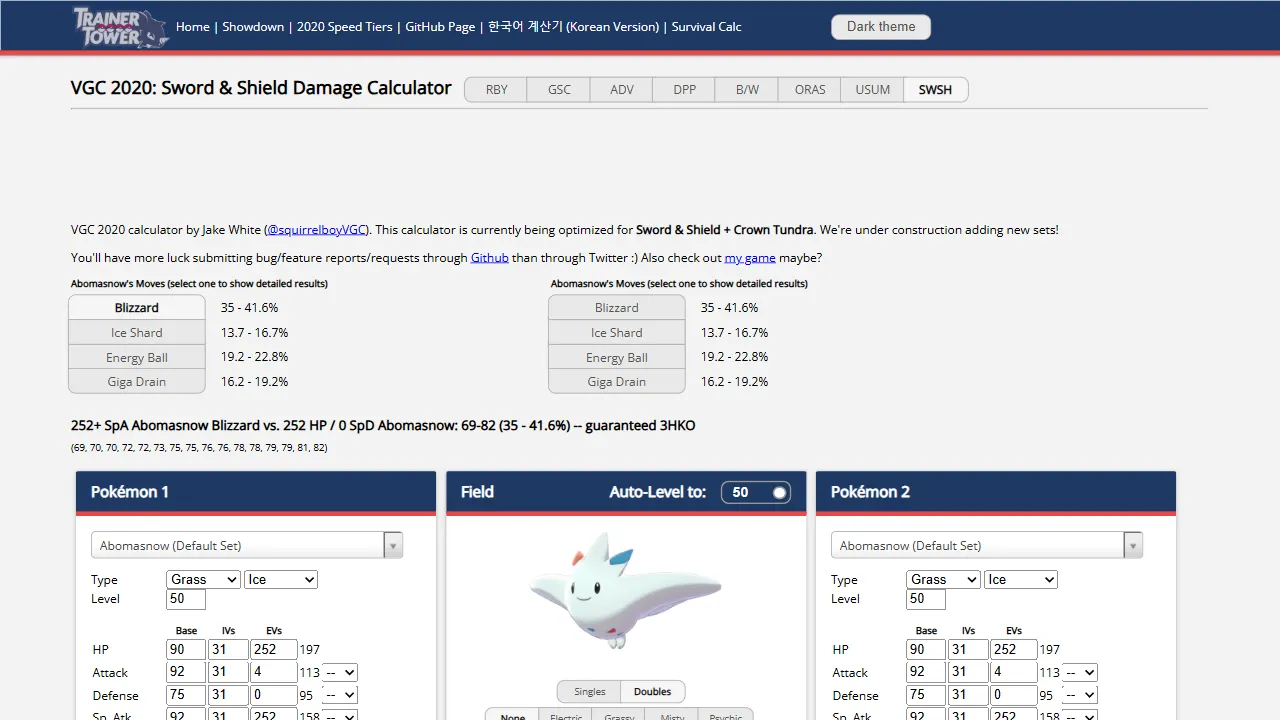Screen dimensions: 1280x720
Task: Open Pokémon 2 Grass type dropdown
Action: [x=944, y=580]
